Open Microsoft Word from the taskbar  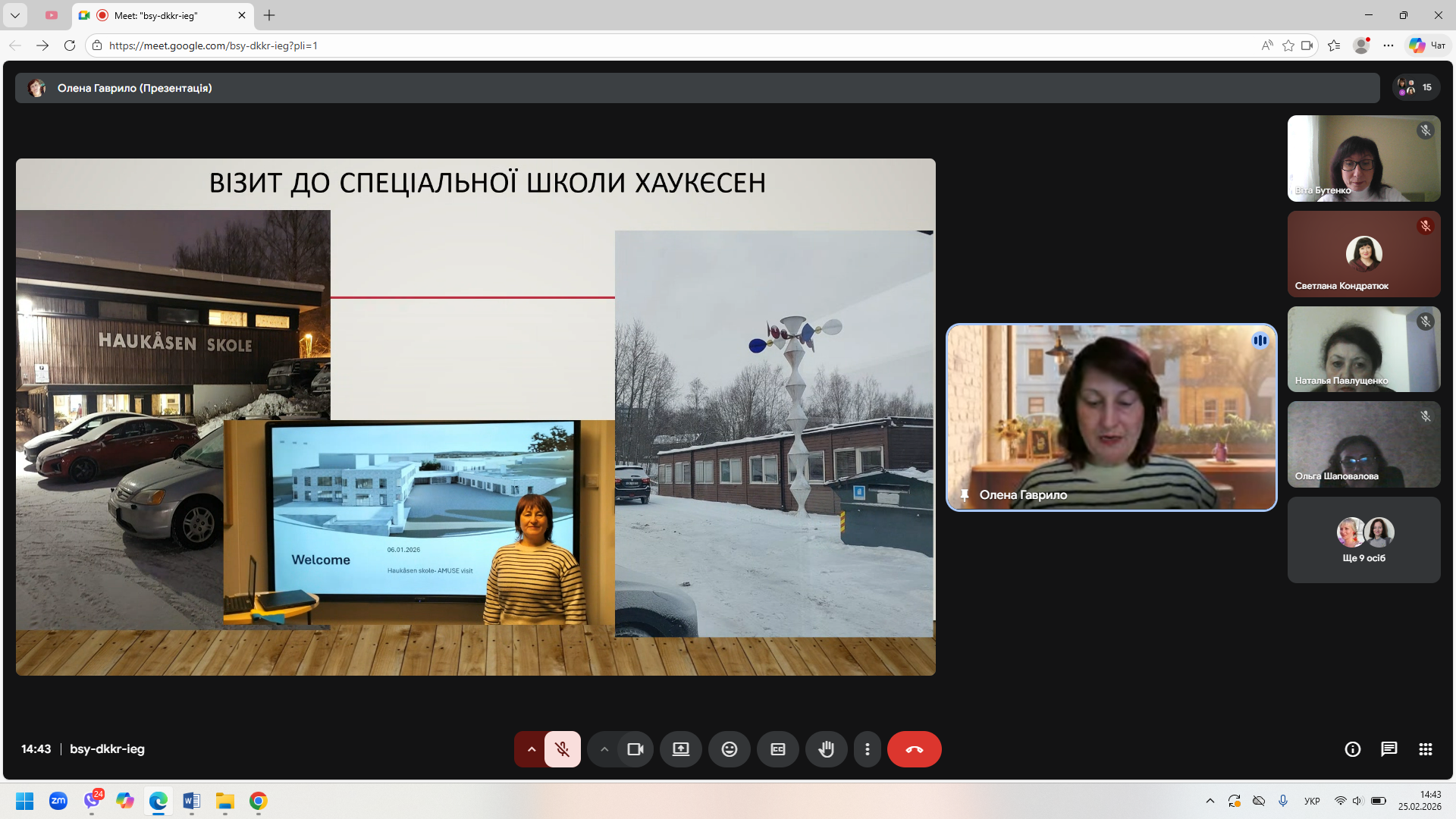(191, 801)
